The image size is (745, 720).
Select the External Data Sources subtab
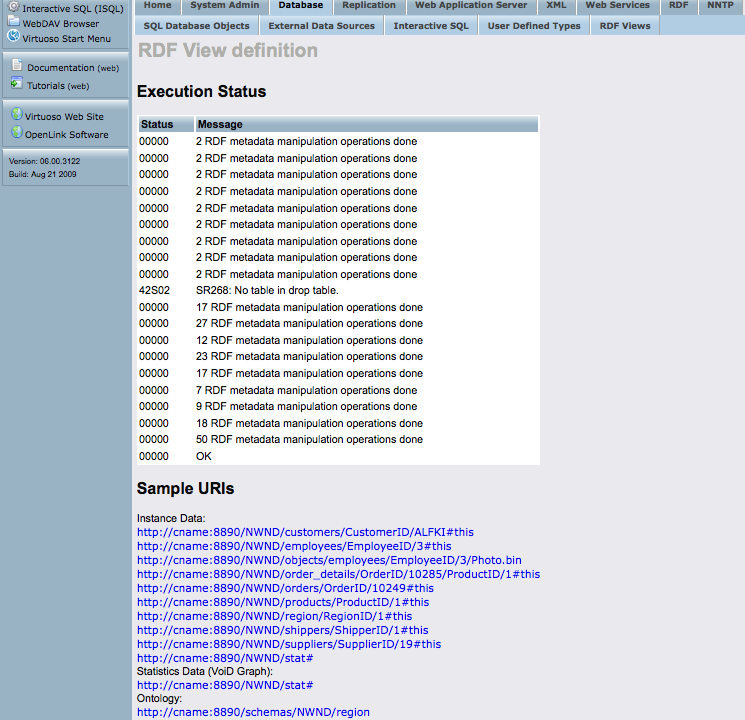[321, 26]
